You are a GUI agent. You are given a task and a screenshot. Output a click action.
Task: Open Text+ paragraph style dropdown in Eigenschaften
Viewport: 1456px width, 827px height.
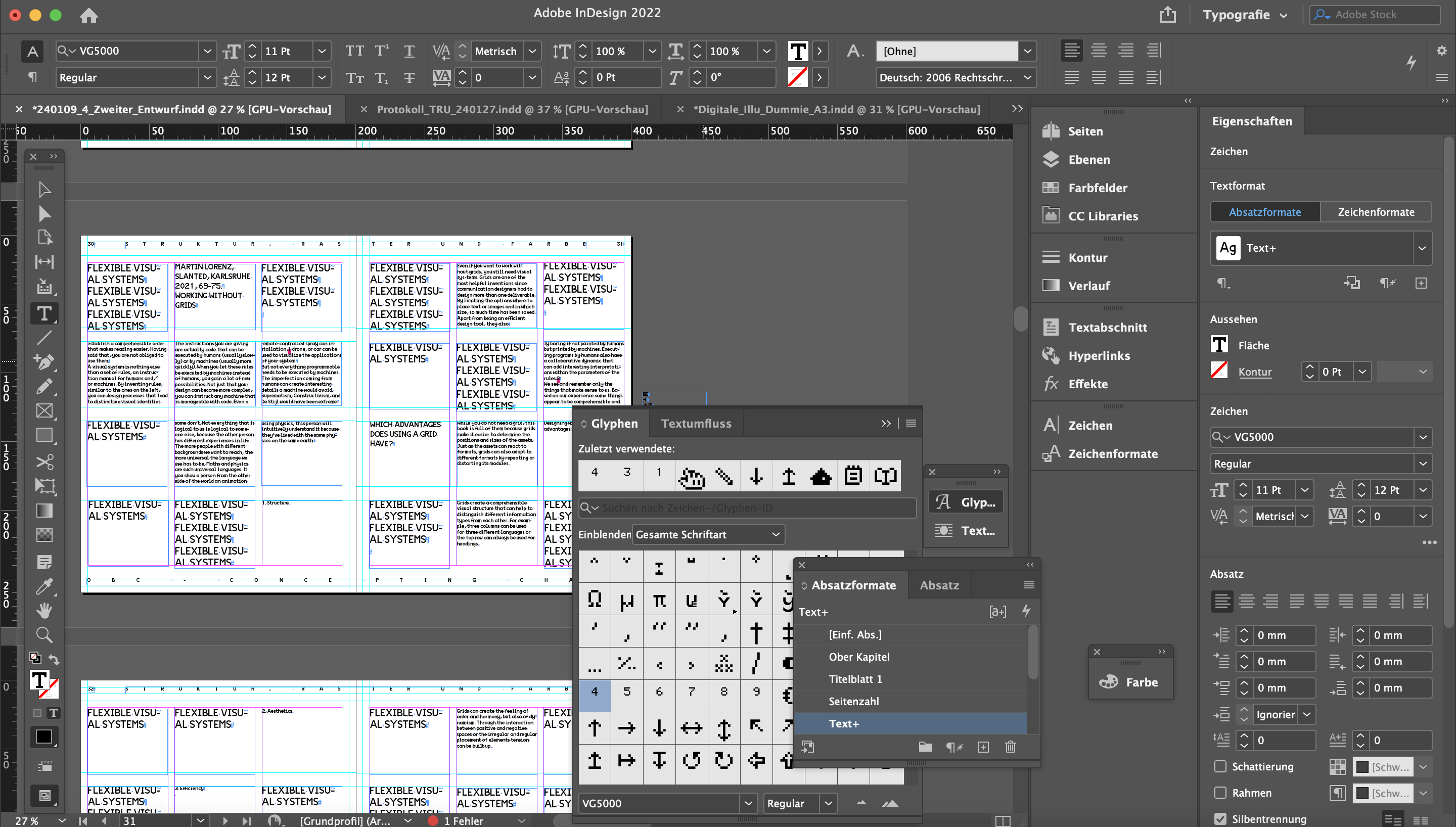point(1421,248)
